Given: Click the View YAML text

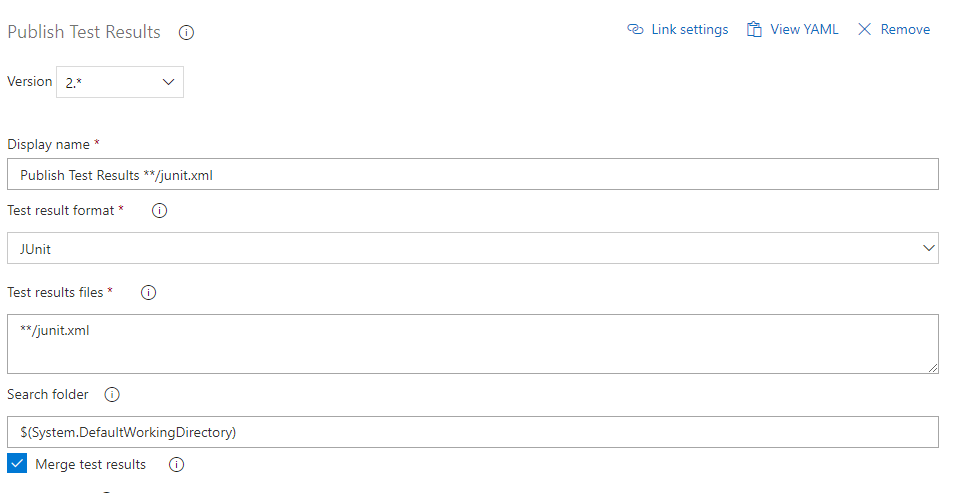Looking at the screenshot, I should 804,30.
